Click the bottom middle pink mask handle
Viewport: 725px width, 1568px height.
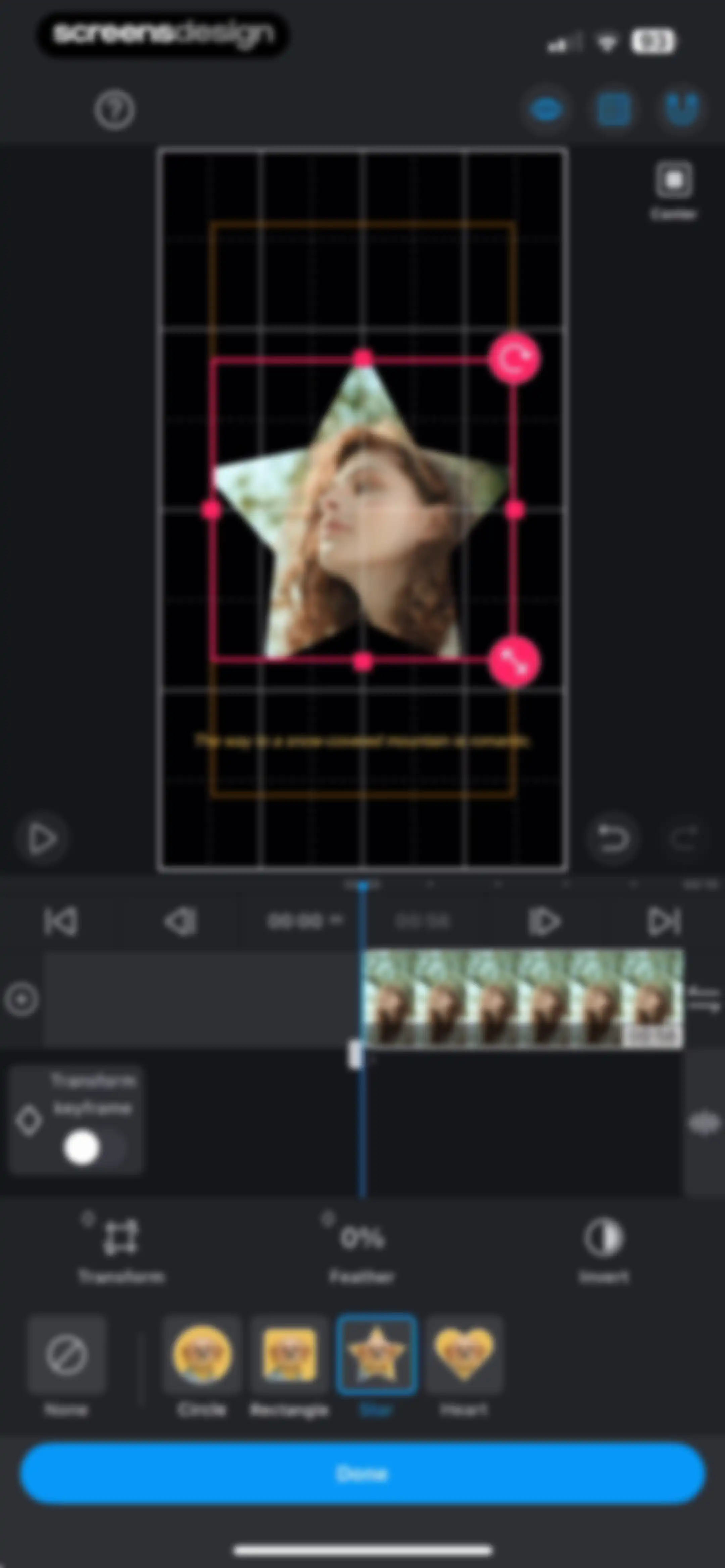click(363, 662)
